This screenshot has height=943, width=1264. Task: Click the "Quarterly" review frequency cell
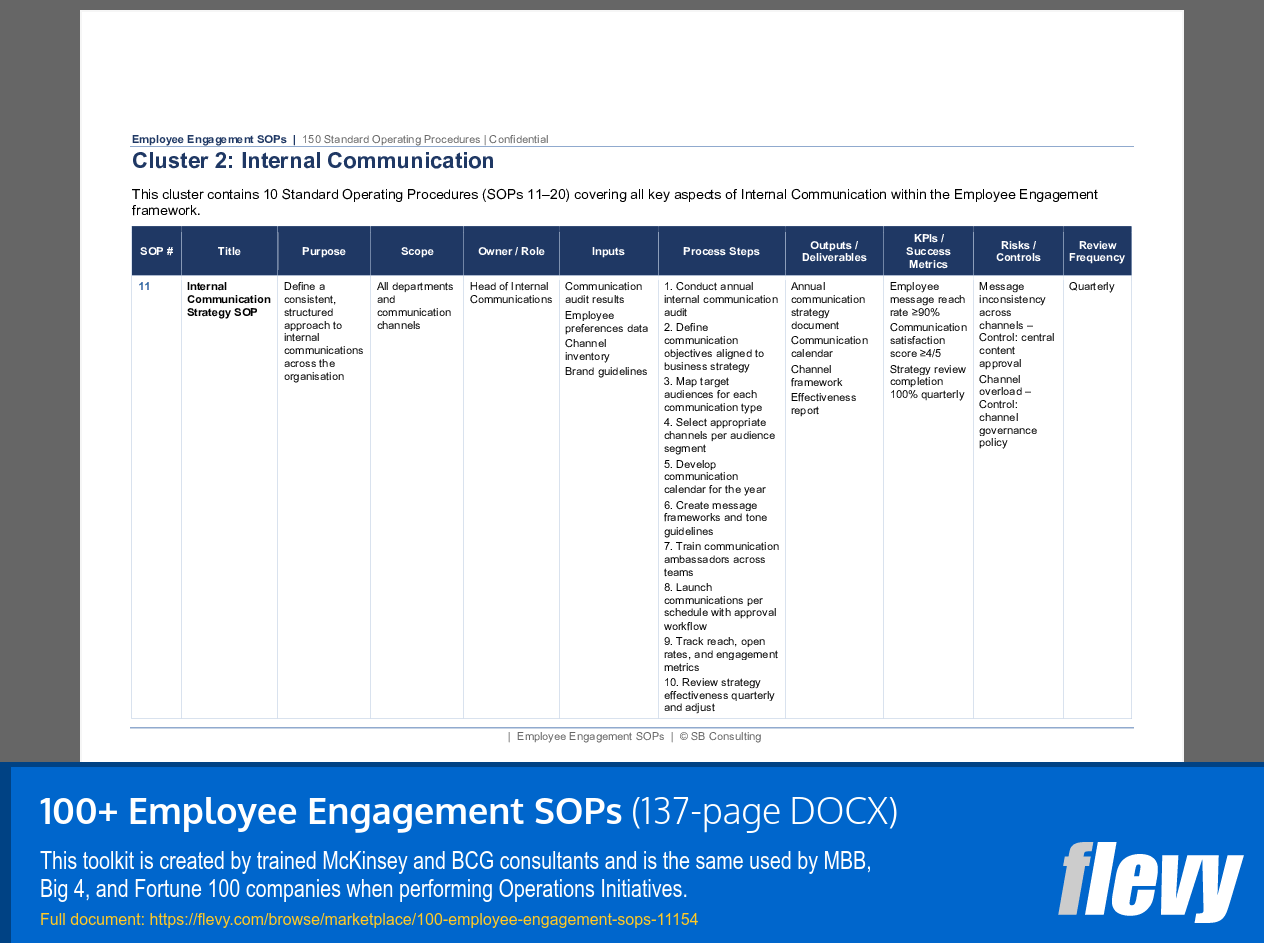point(1091,286)
